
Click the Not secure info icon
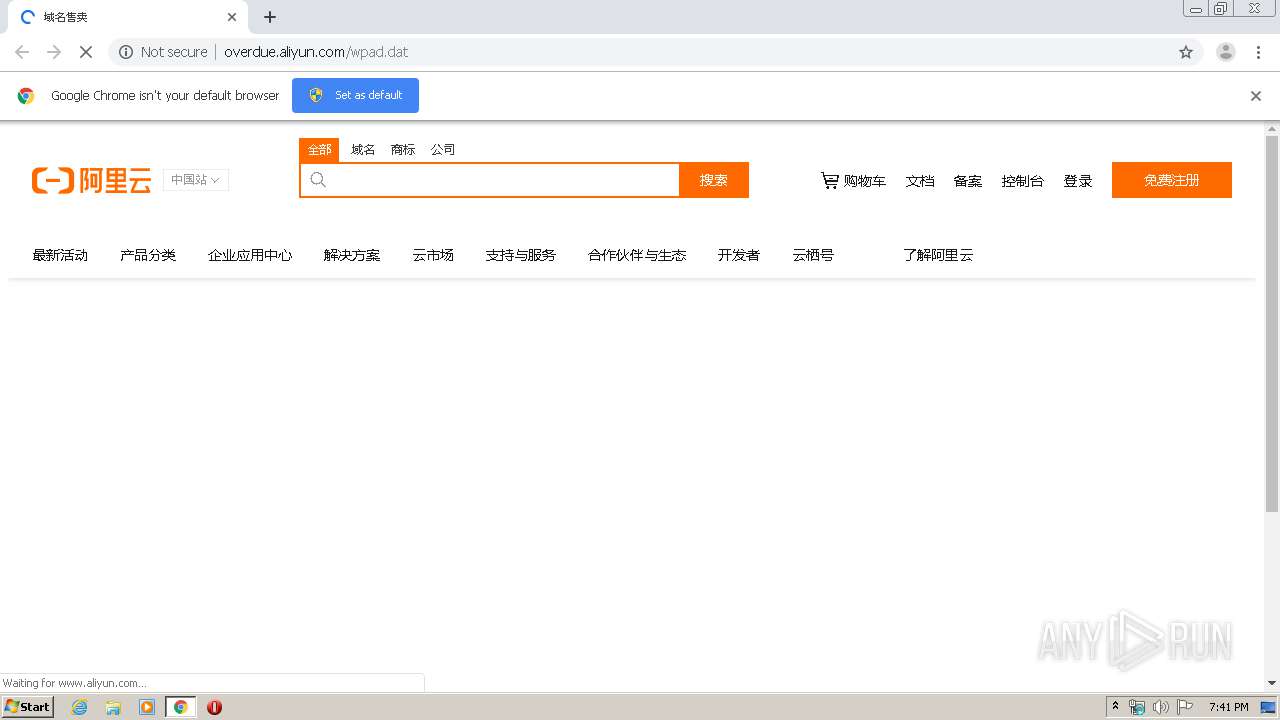tap(126, 52)
